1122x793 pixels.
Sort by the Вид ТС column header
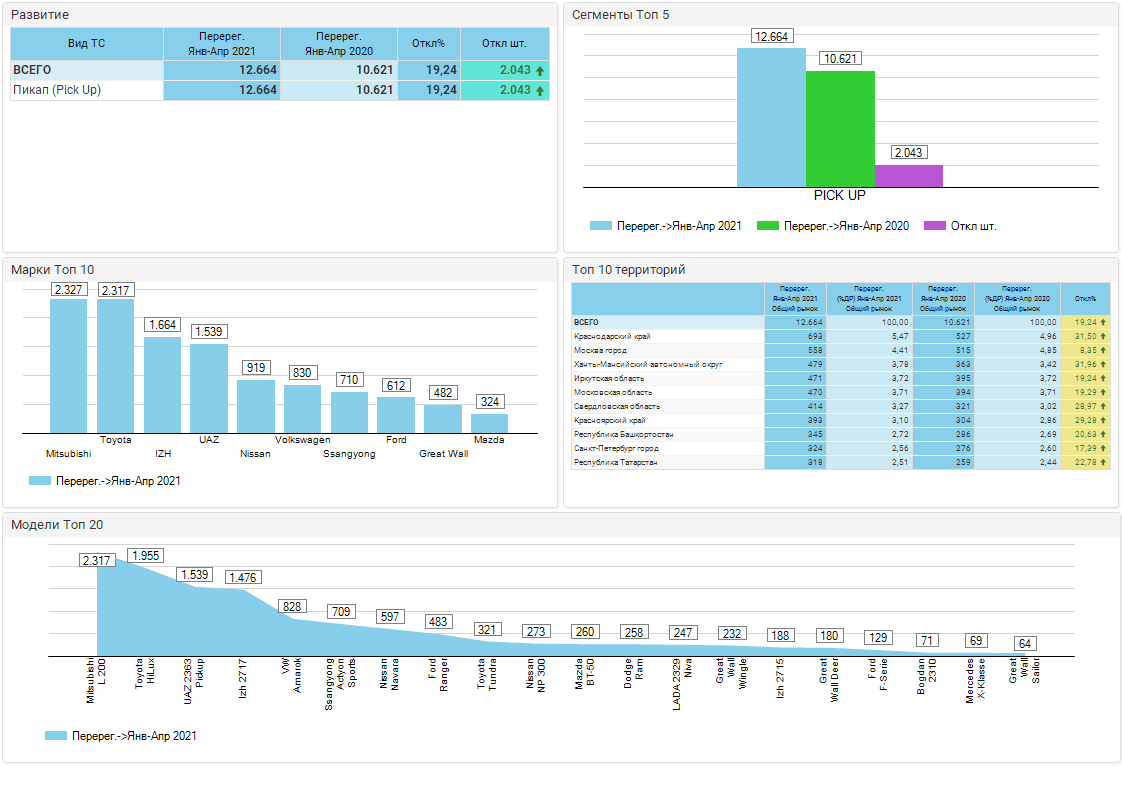pos(86,44)
